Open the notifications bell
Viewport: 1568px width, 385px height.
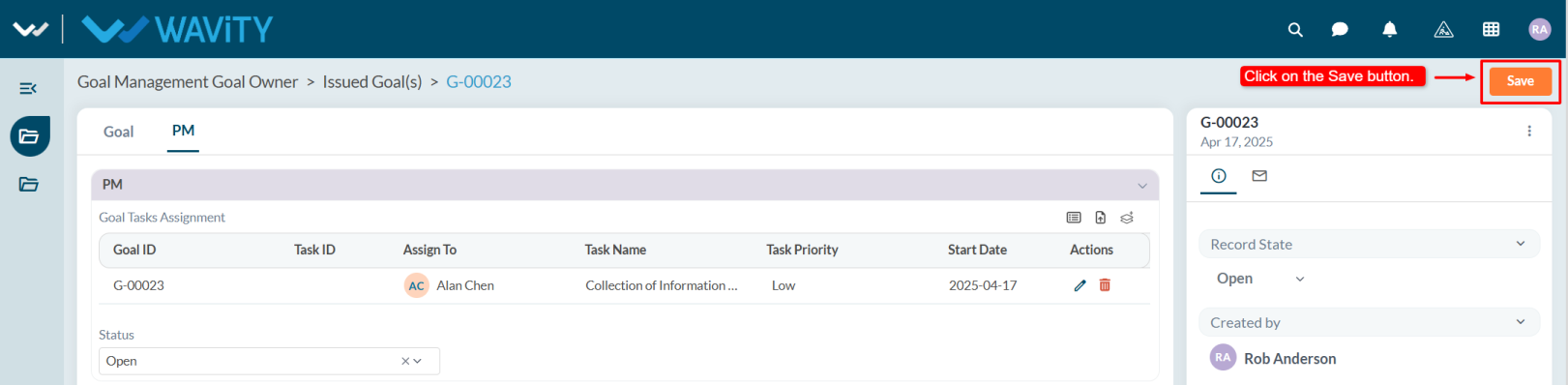coord(1390,30)
